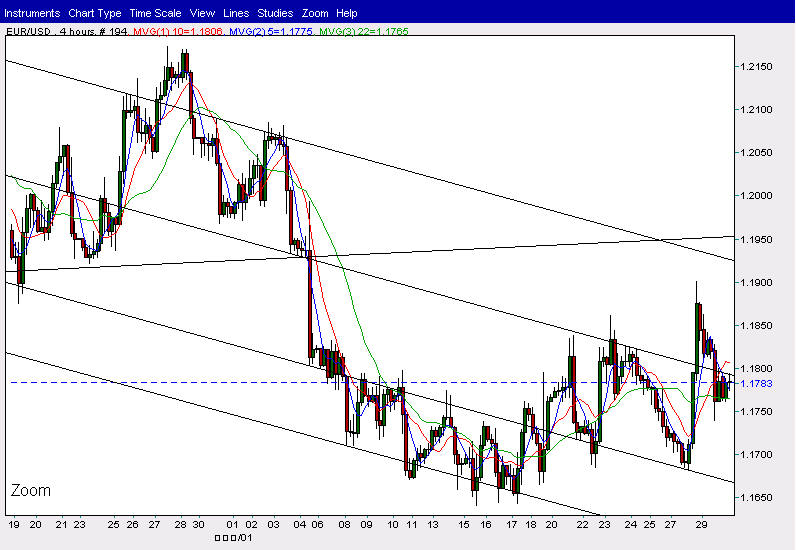Click the 1.1650 price axis label
The image size is (796, 550).
point(756,498)
